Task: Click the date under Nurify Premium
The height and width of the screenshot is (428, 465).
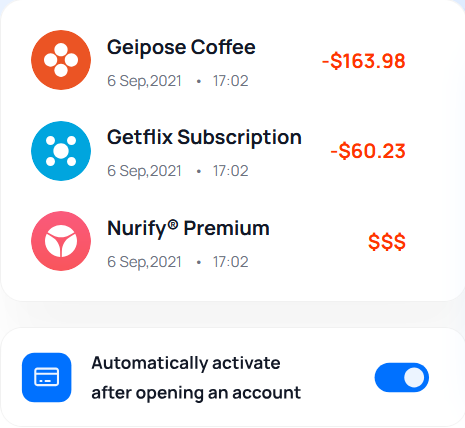Action: coord(144,262)
